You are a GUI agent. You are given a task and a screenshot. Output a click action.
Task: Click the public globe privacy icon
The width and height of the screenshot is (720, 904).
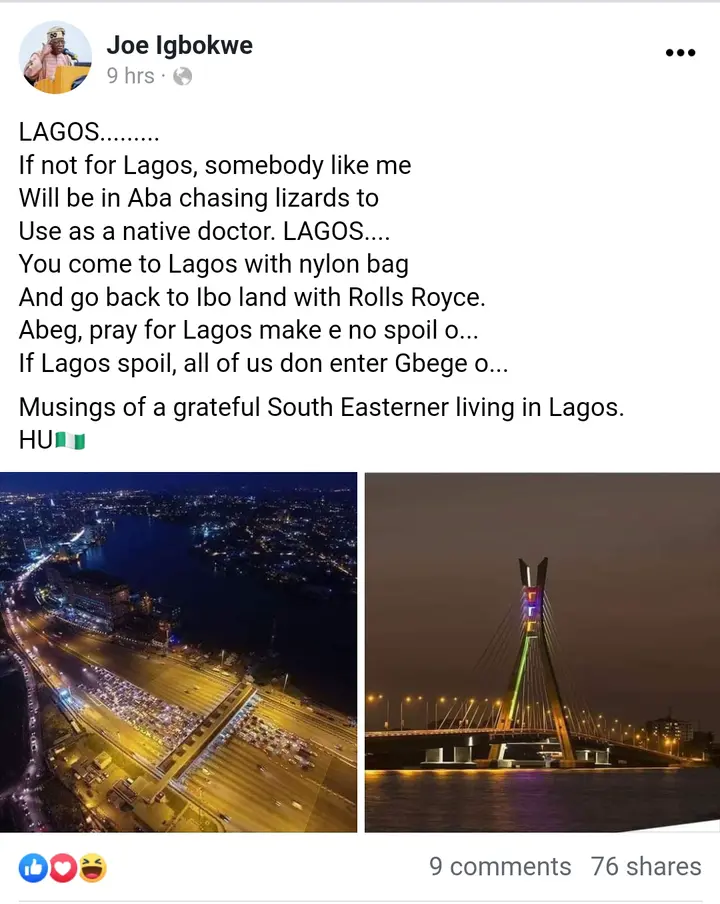[x=182, y=76]
